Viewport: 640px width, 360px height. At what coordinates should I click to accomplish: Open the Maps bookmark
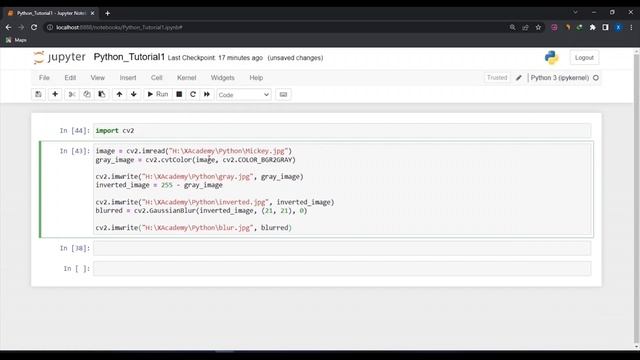tap(16, 40)
